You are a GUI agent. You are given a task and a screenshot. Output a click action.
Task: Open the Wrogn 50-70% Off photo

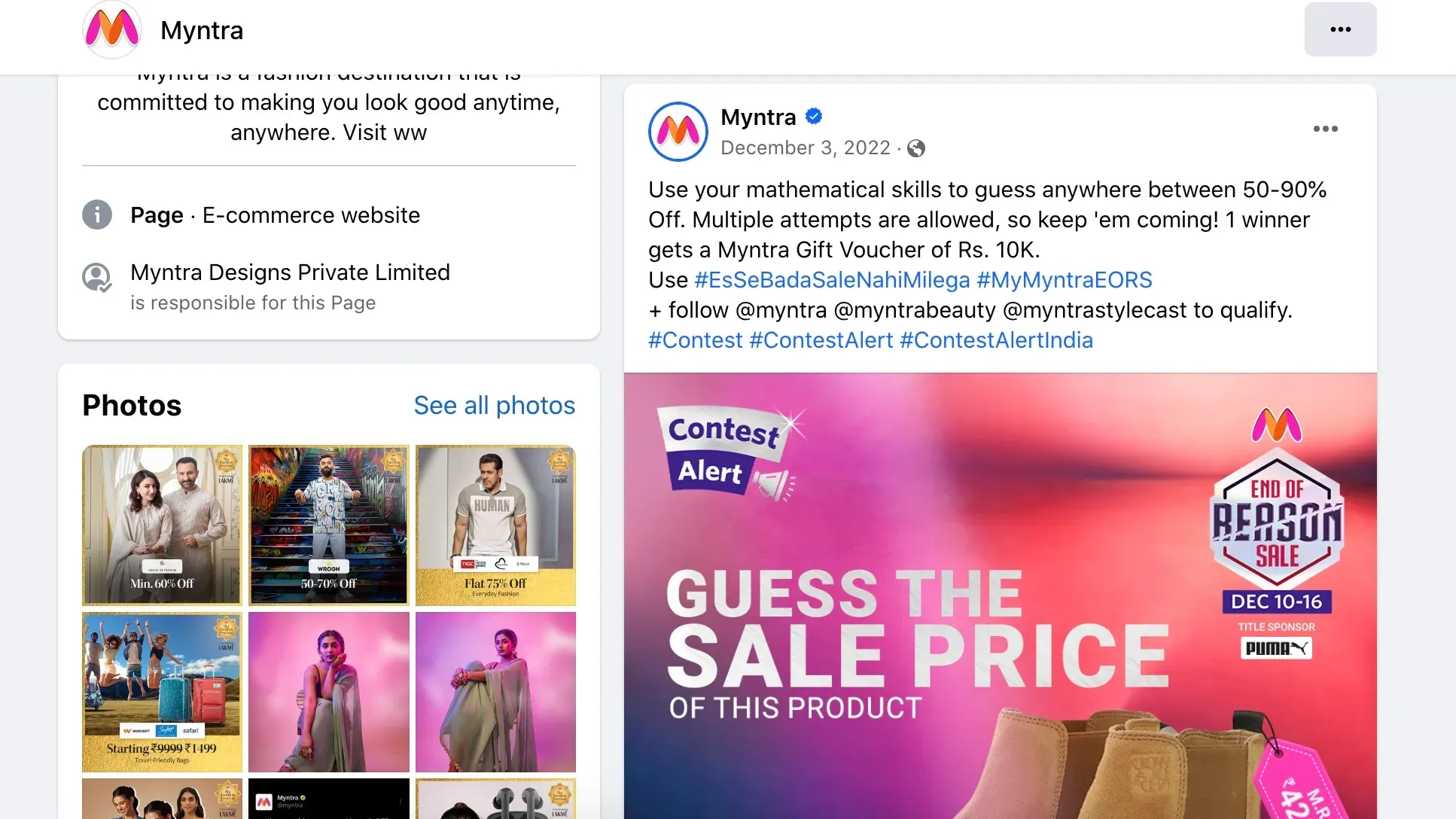[329, 525]
